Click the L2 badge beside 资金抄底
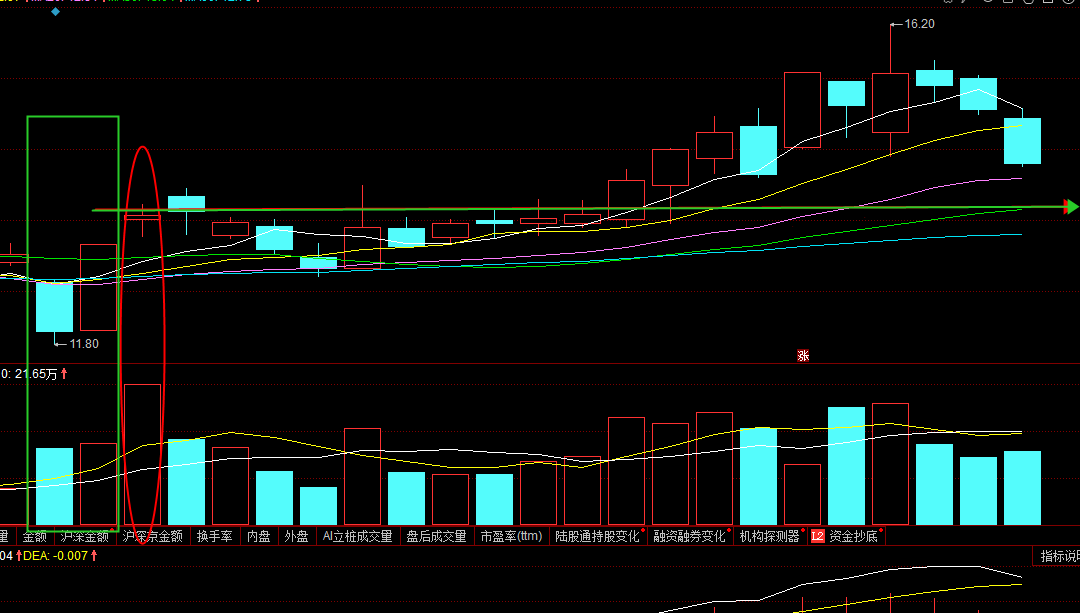The height and width of the screenshot is (613, 1080). point(818,536)
